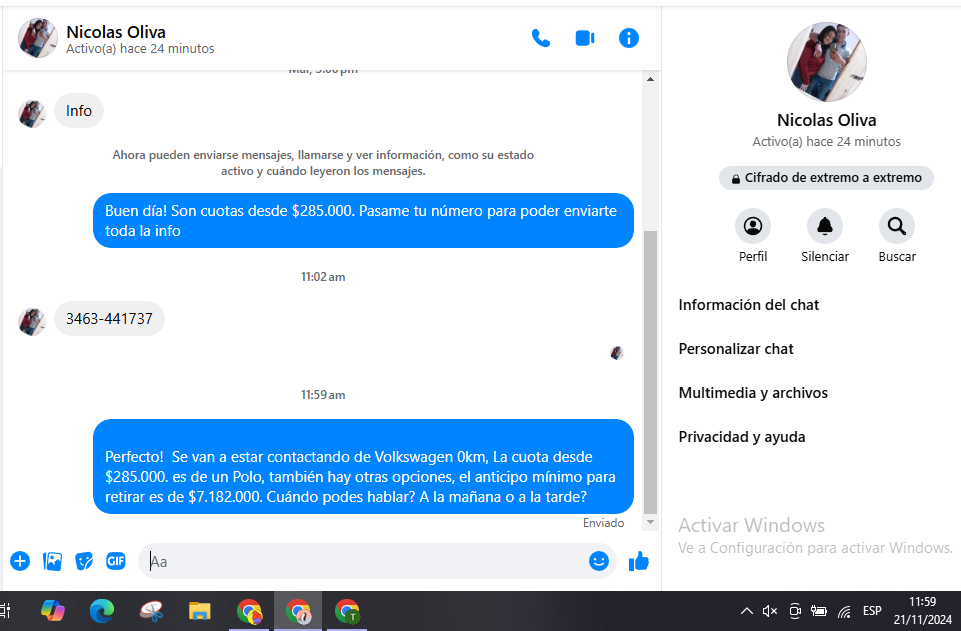Click the Enviado status text
This screenshot has width=961, height=631.
tap(603, 523)
